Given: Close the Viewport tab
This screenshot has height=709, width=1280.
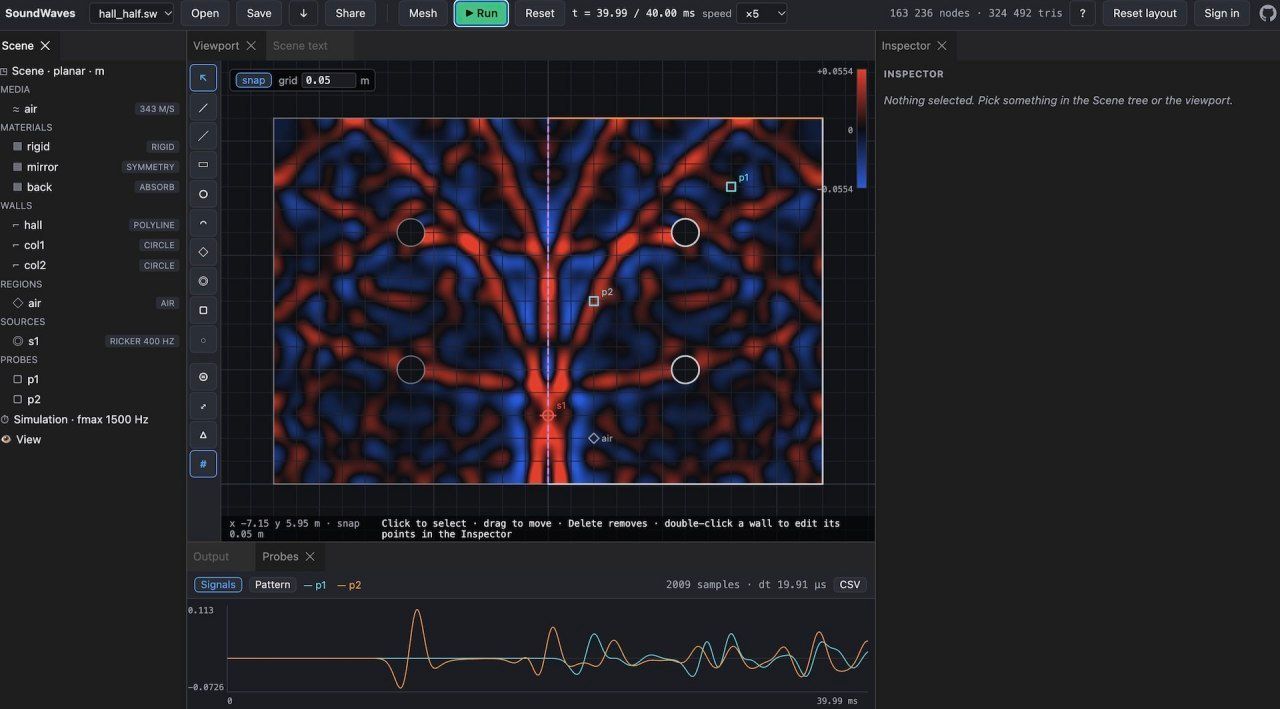Looking at the screenshot, I should pyautogui.click(x=251, y=46).
